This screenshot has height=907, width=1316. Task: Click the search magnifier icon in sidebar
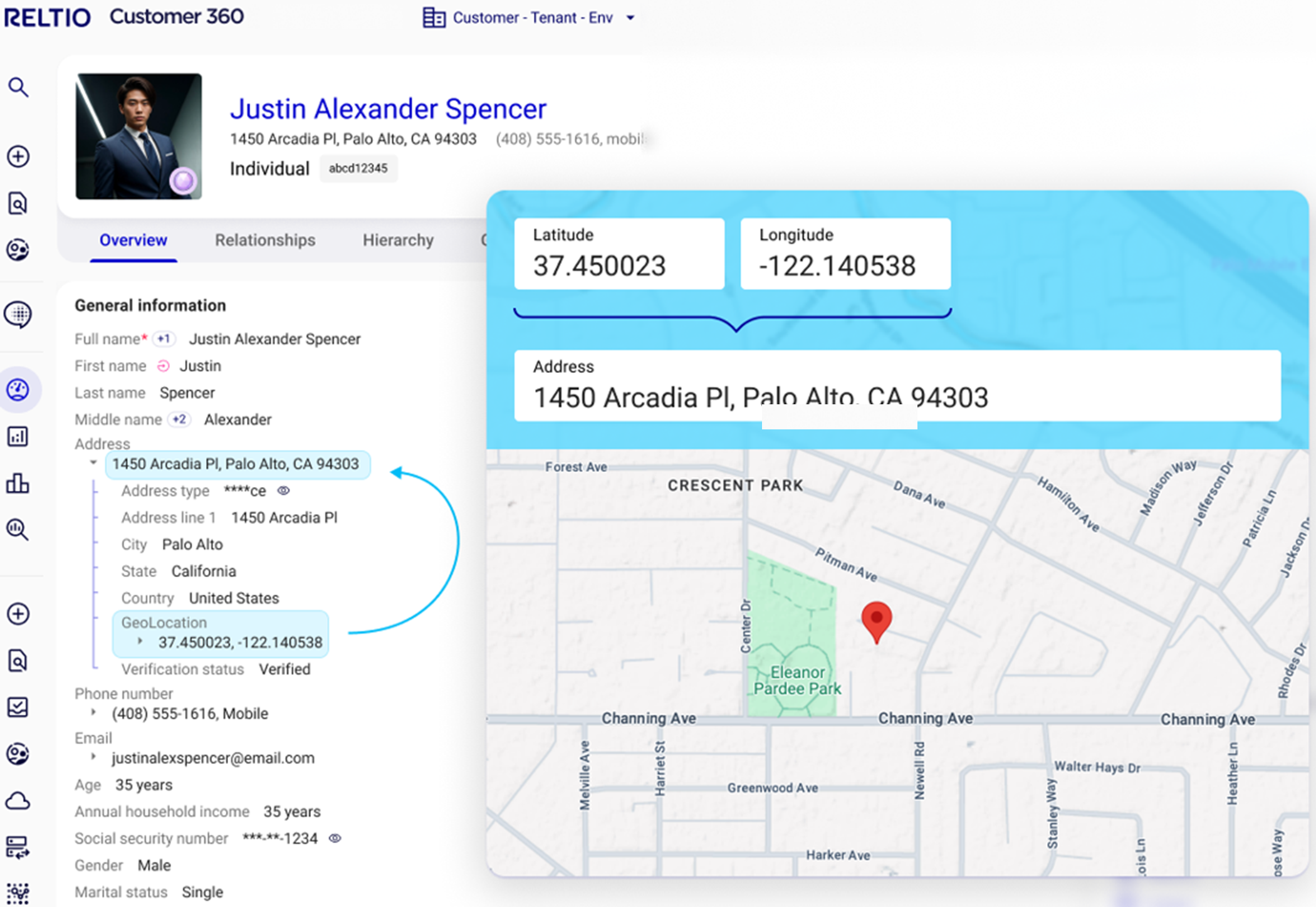point(18,87)
